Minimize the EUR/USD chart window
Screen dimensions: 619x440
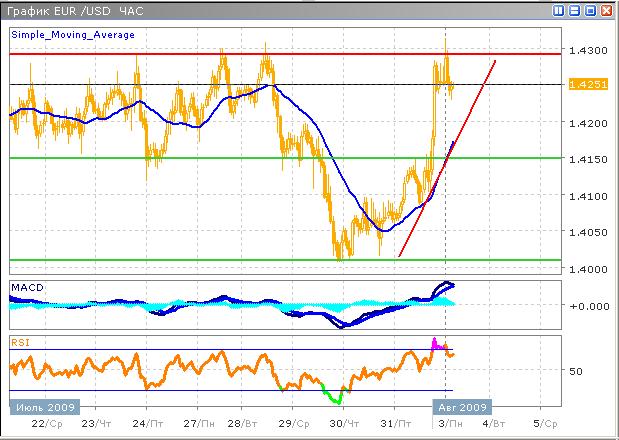coord(575,10)
